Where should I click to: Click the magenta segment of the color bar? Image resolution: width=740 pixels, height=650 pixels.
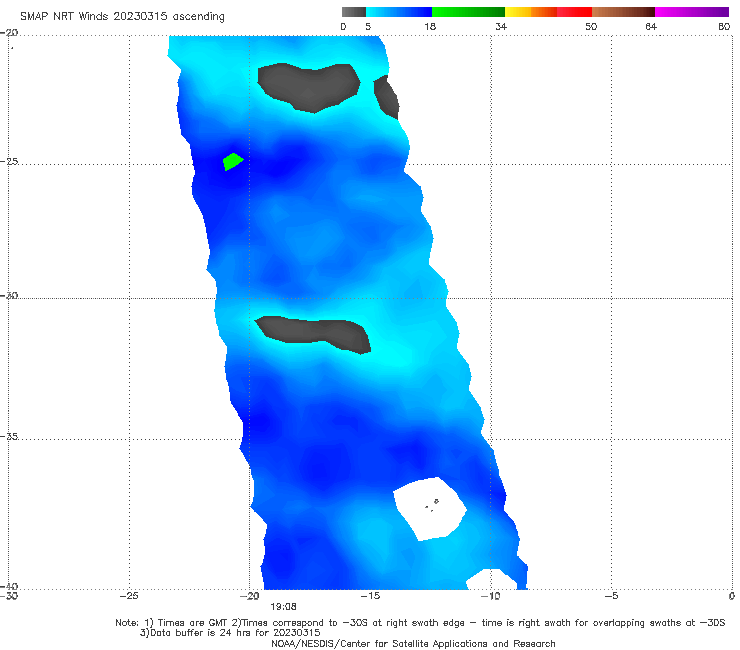pos(692,12)
